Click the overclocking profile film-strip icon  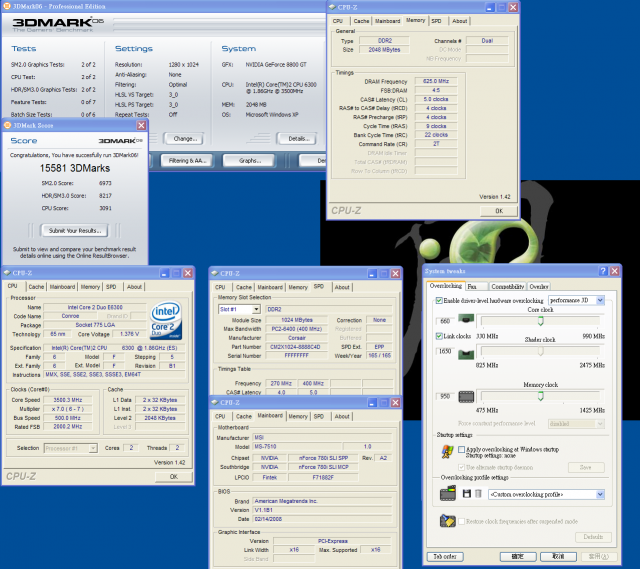tap(448, 493)
